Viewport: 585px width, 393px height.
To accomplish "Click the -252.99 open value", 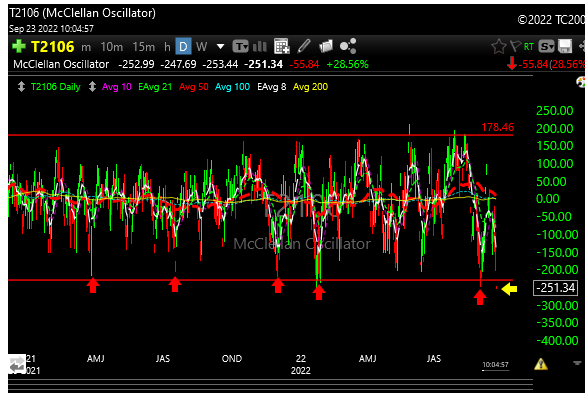I will click(136, 64).
